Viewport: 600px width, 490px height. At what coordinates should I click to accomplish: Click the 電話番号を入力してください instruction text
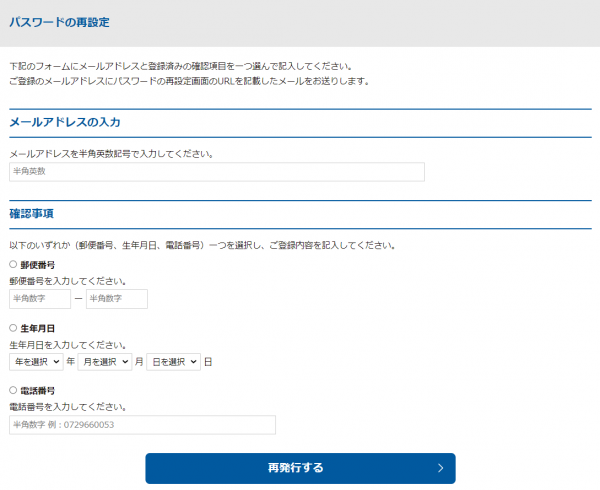point(67,407)
